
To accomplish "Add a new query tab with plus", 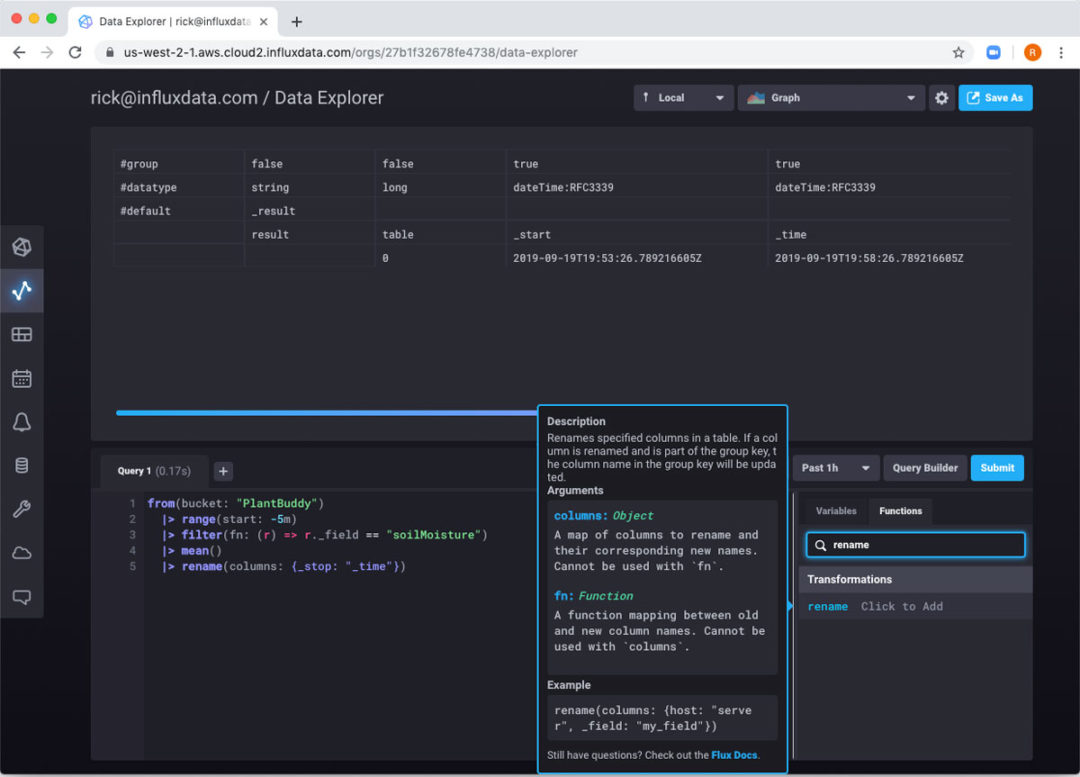I will point(223,471).
